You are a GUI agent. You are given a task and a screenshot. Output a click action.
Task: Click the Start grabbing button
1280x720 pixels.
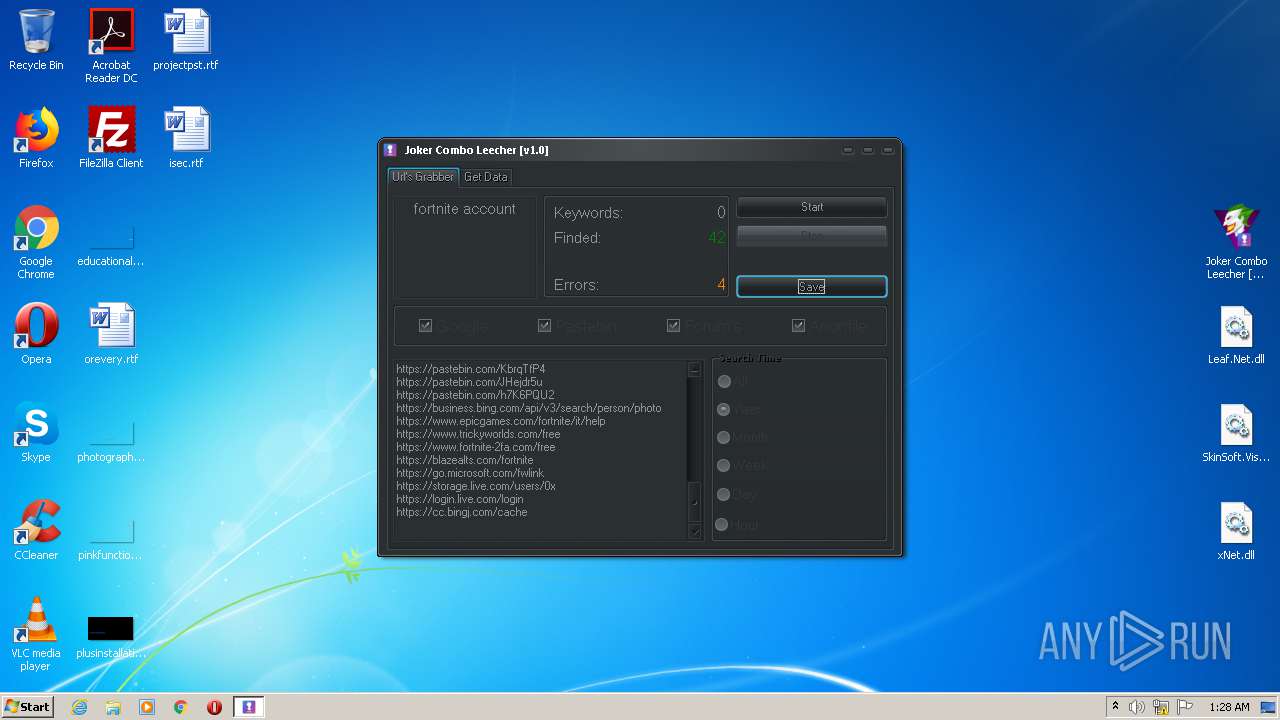click(812, 207)
